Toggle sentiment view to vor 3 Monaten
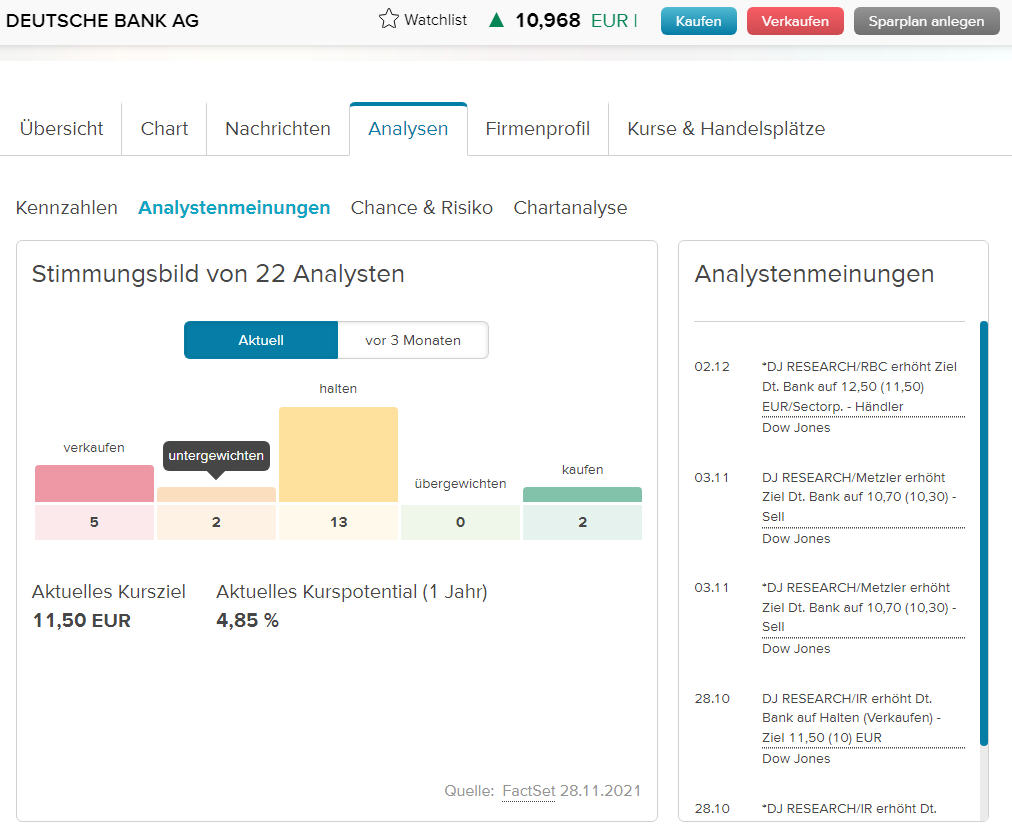 413,340
